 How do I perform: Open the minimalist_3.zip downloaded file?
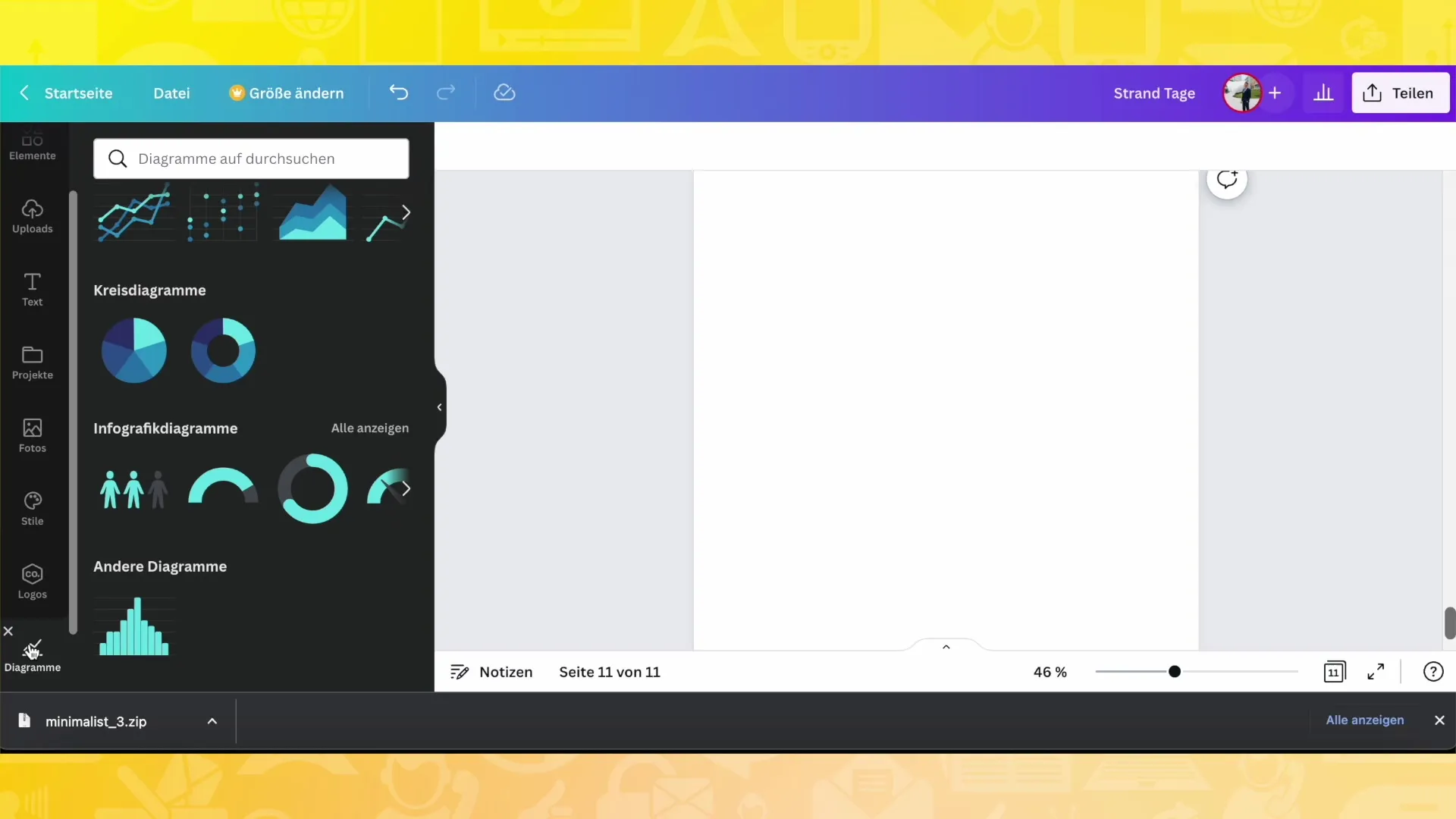click(x=96, y=721)
